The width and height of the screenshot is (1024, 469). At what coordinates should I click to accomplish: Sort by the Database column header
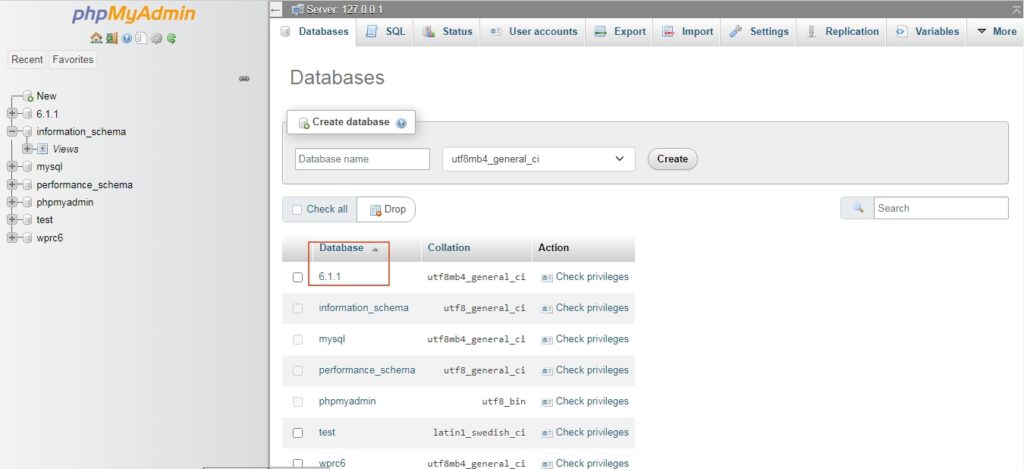tap(342, 248)
